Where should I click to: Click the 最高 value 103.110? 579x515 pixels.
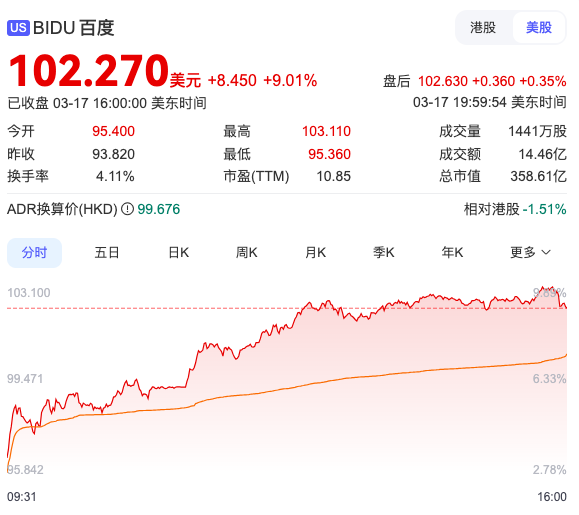pos(326,131)
